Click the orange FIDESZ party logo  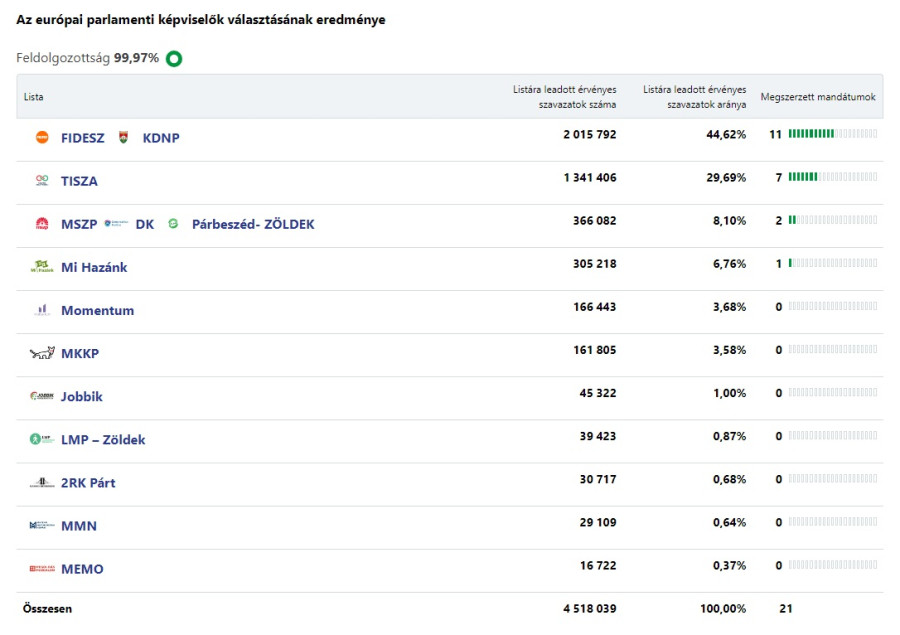click(42, 137)
